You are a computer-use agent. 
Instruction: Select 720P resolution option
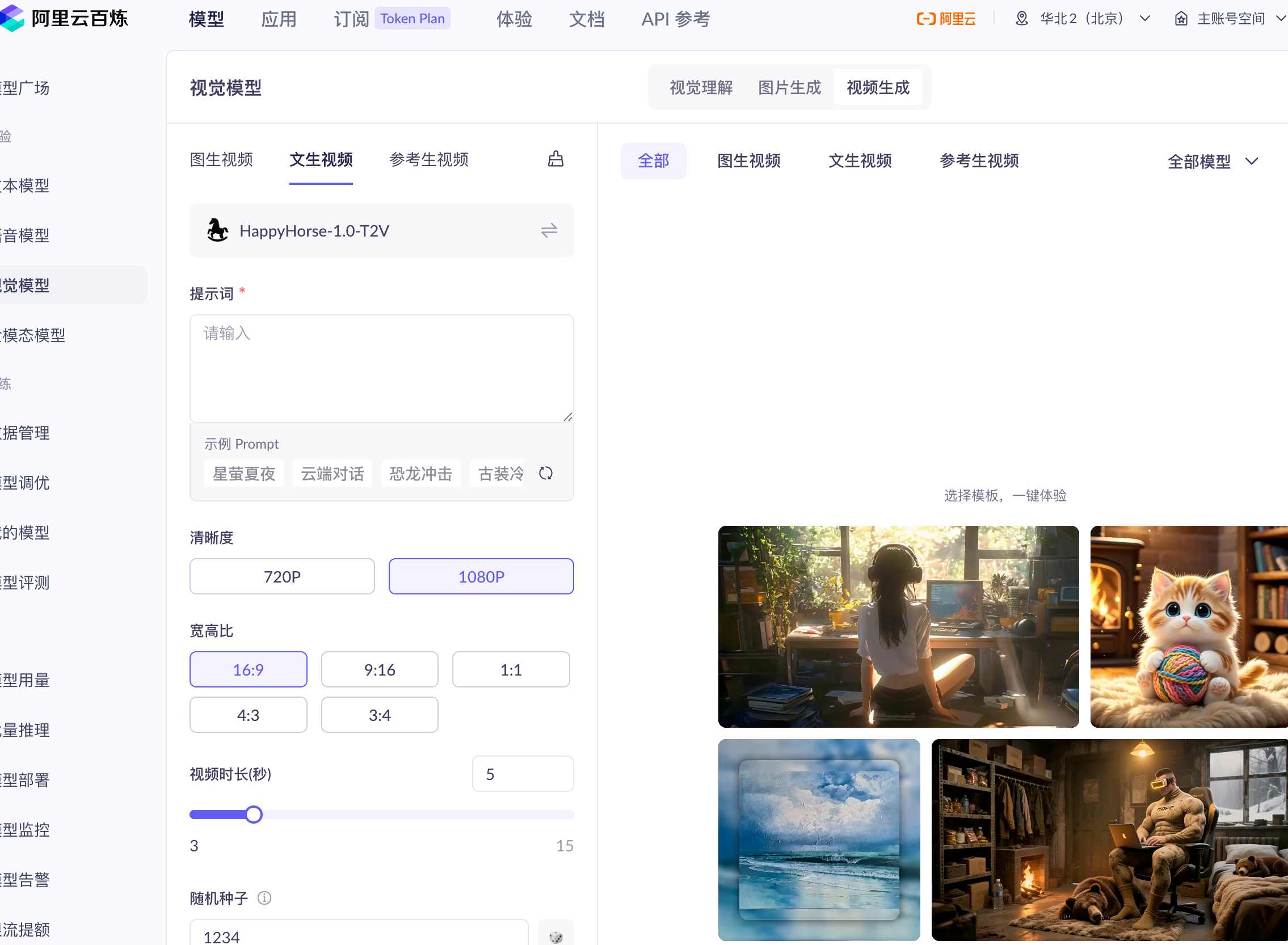282,577
